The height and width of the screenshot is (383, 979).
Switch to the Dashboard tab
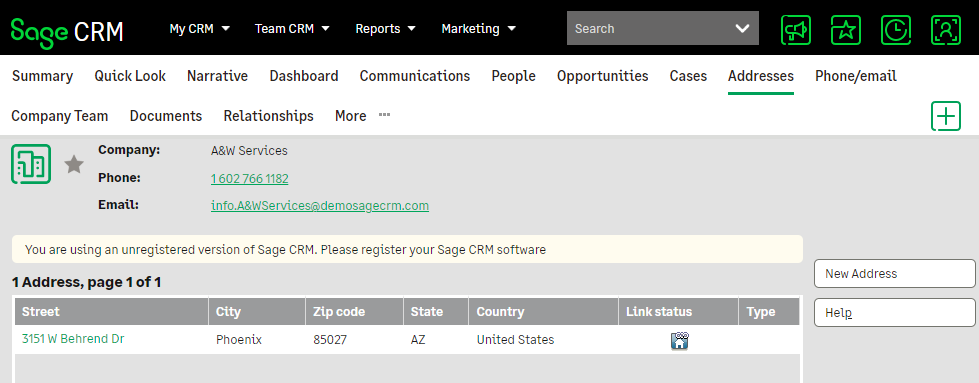[x=304, y=76]
